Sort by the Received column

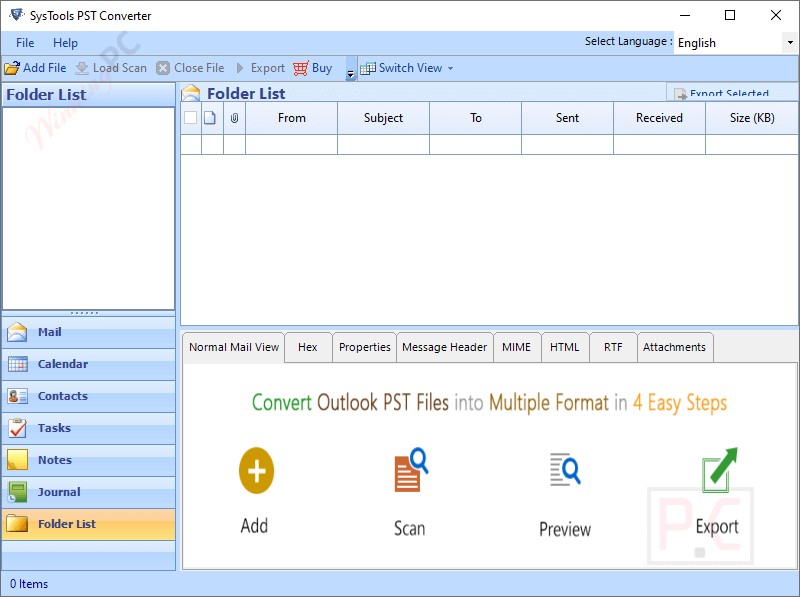[659, 118]
